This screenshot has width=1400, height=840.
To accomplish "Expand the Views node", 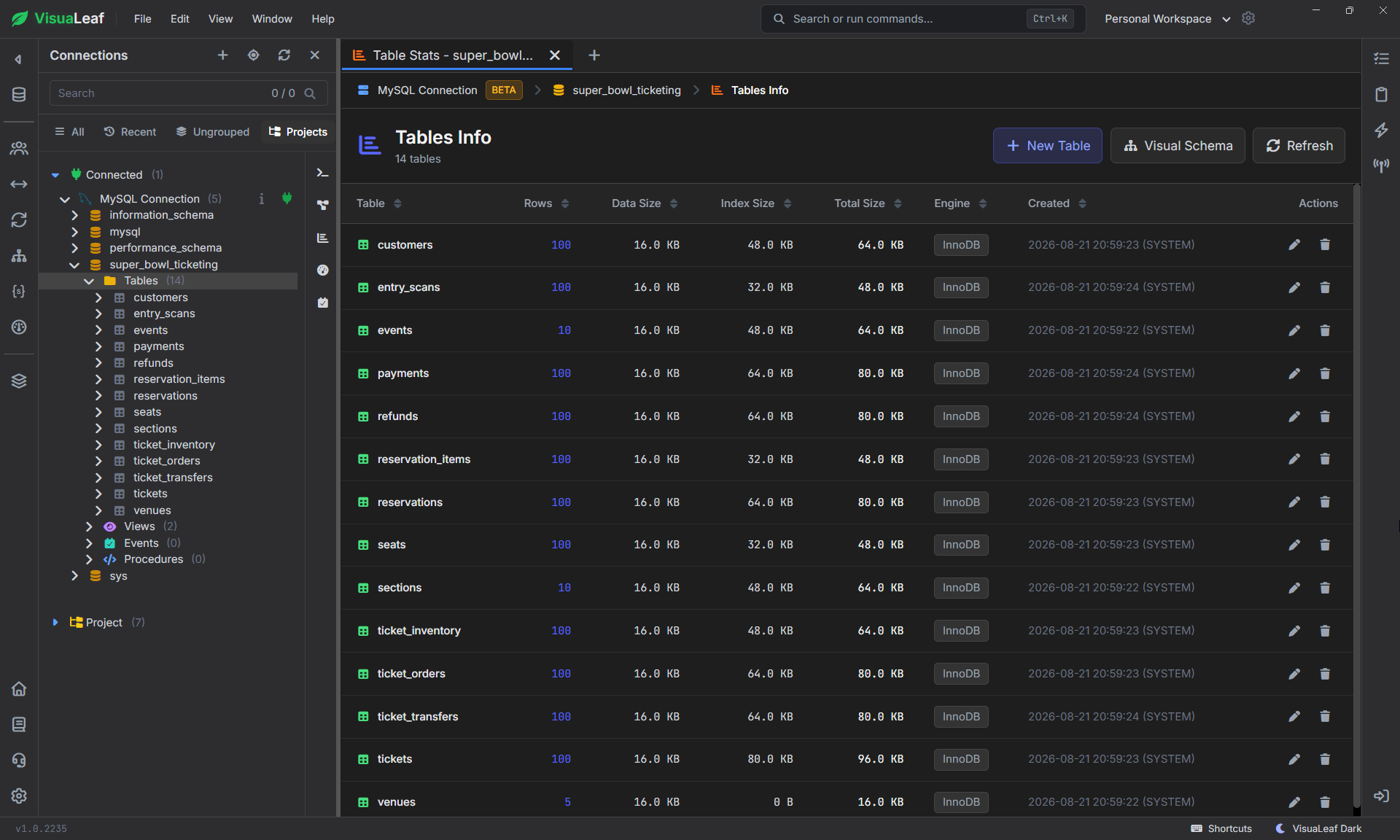I will 89,526.
